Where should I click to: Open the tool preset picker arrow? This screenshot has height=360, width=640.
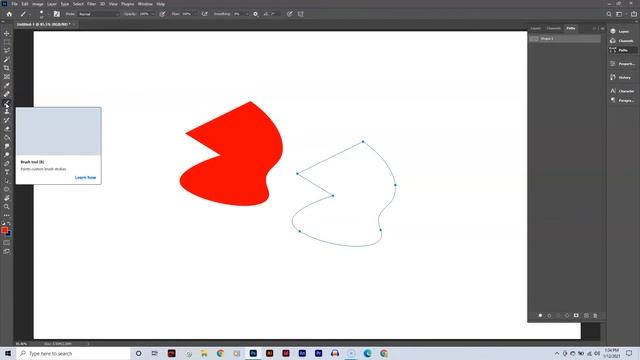click(29, 14)
